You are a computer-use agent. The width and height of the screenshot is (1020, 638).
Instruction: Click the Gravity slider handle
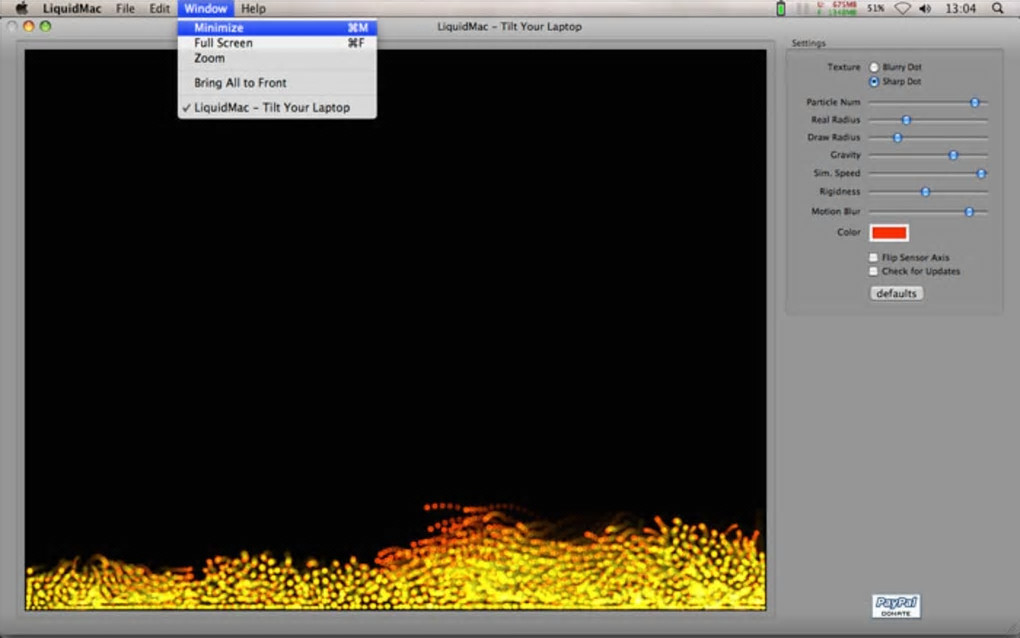pyautogui.click(x=953, y=155)
